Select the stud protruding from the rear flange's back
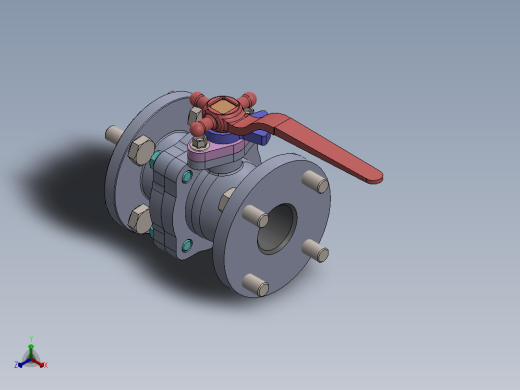Image resolution: width=520 pixels, height=390 pixels. click(114, 134)
